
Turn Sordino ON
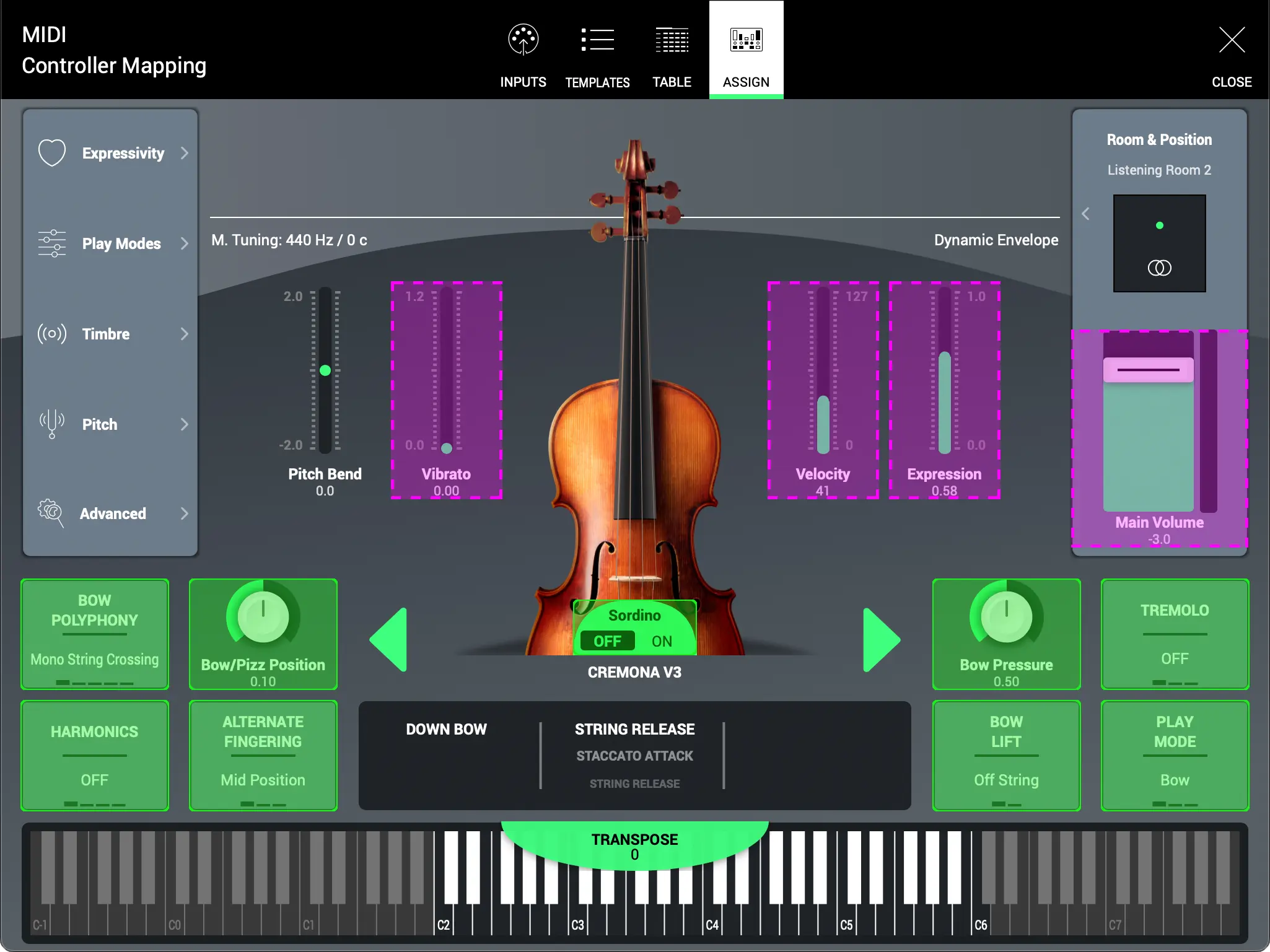click(661, 641)
